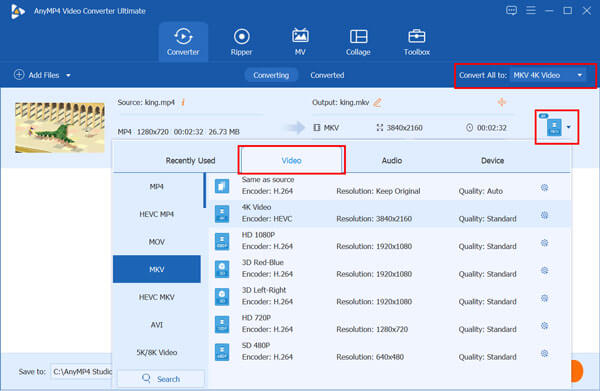The image size is (600, 391).
Task: Select the HD 1080P preset icon
Action: [222, 241]
